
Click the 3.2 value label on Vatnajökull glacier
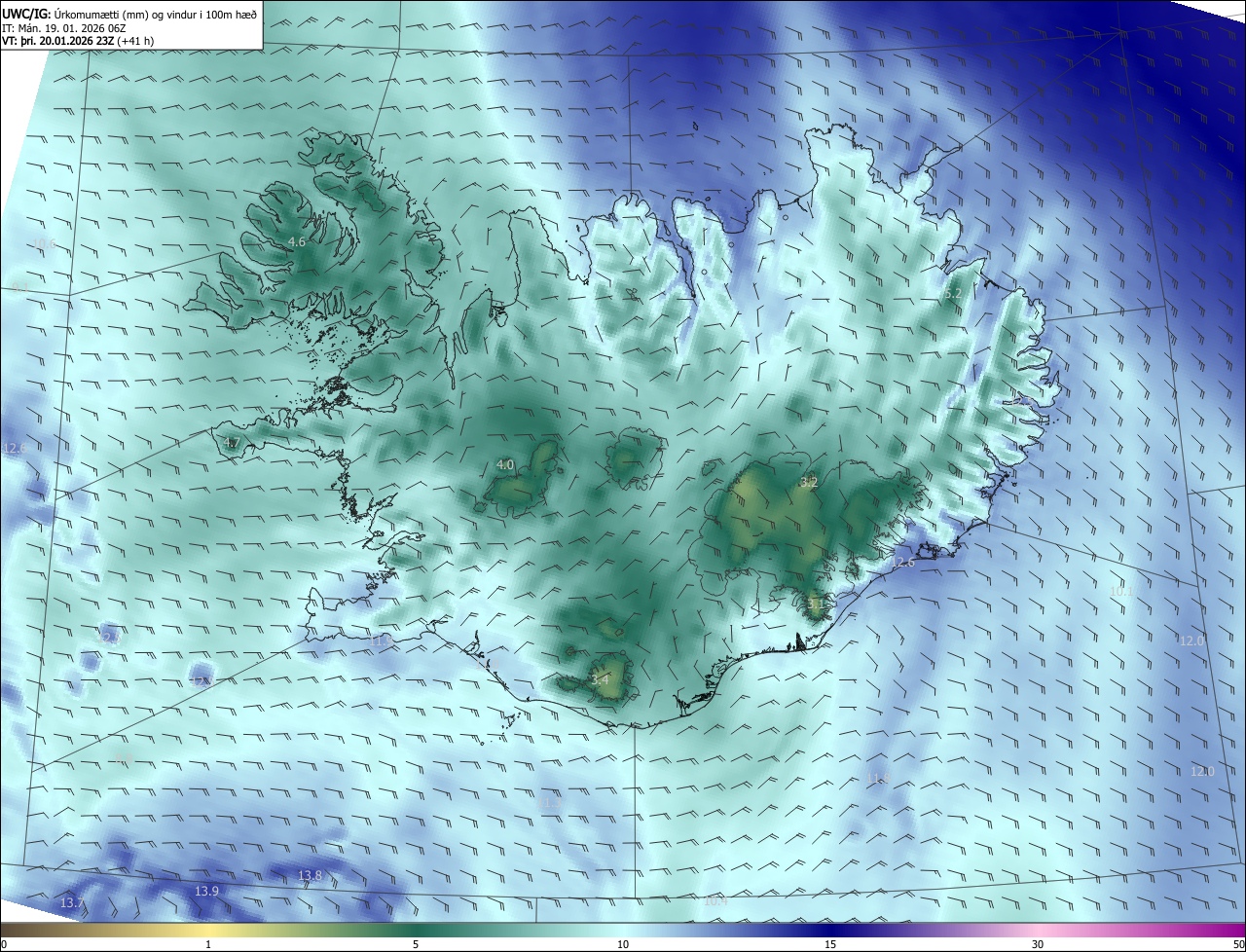pos(809,482)
